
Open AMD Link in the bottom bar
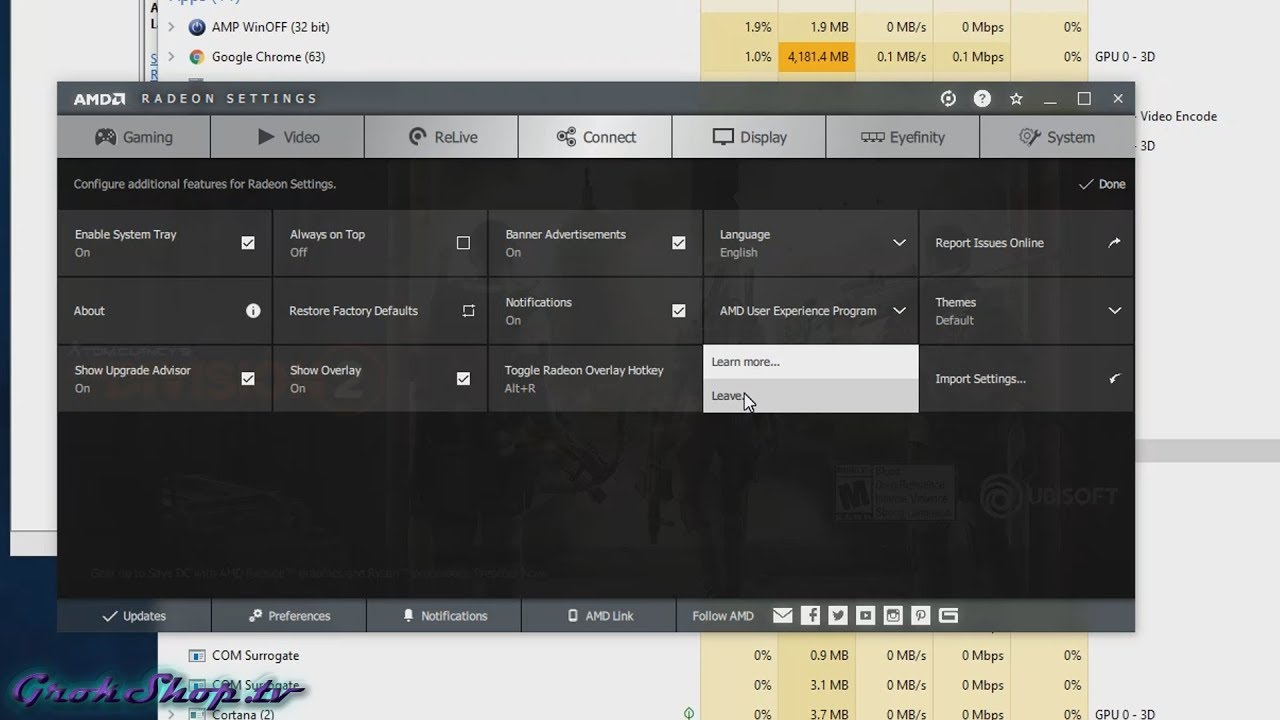point(599,616)
